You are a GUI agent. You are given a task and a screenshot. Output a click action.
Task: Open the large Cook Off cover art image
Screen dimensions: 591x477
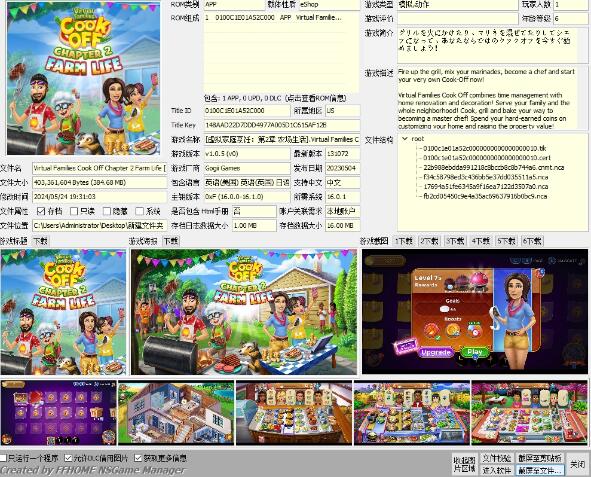[x=83, y=78]
